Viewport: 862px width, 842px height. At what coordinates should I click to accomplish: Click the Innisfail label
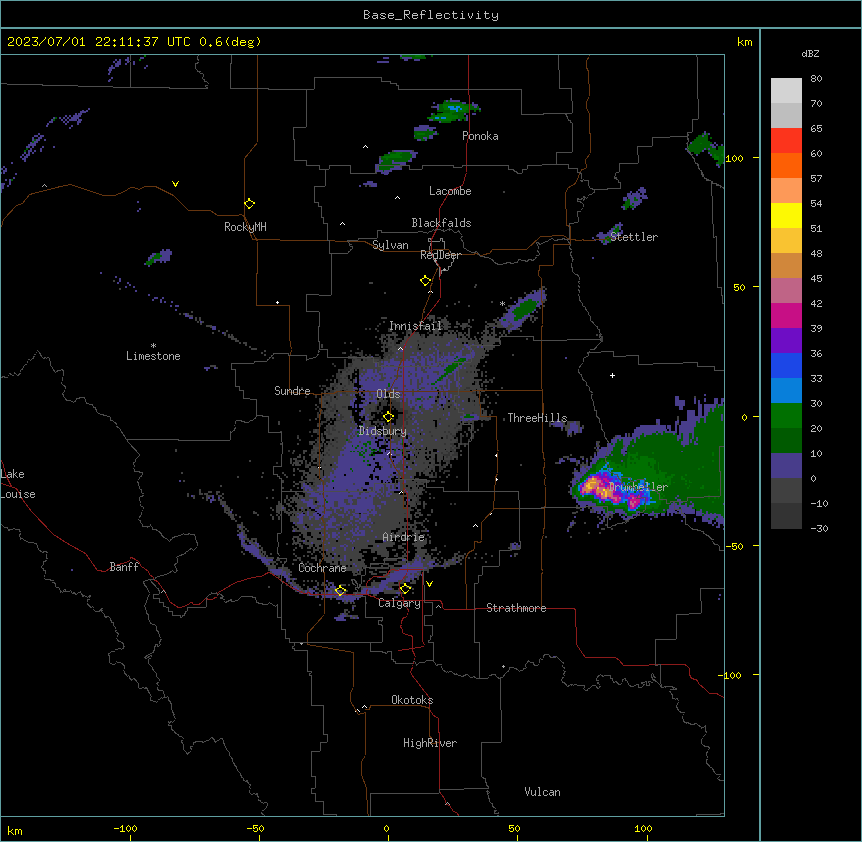415,326
